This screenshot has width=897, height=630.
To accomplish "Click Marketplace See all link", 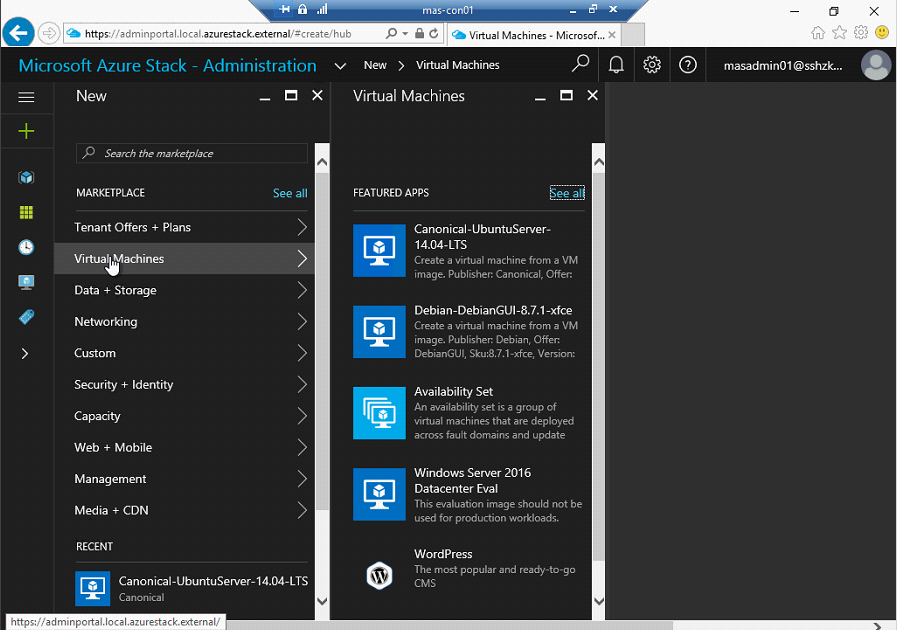I will [290, 193].
